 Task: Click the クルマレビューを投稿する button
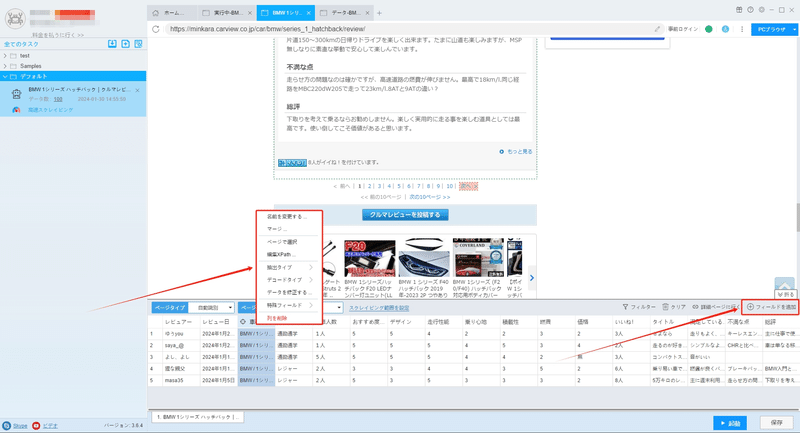(405, 215)
